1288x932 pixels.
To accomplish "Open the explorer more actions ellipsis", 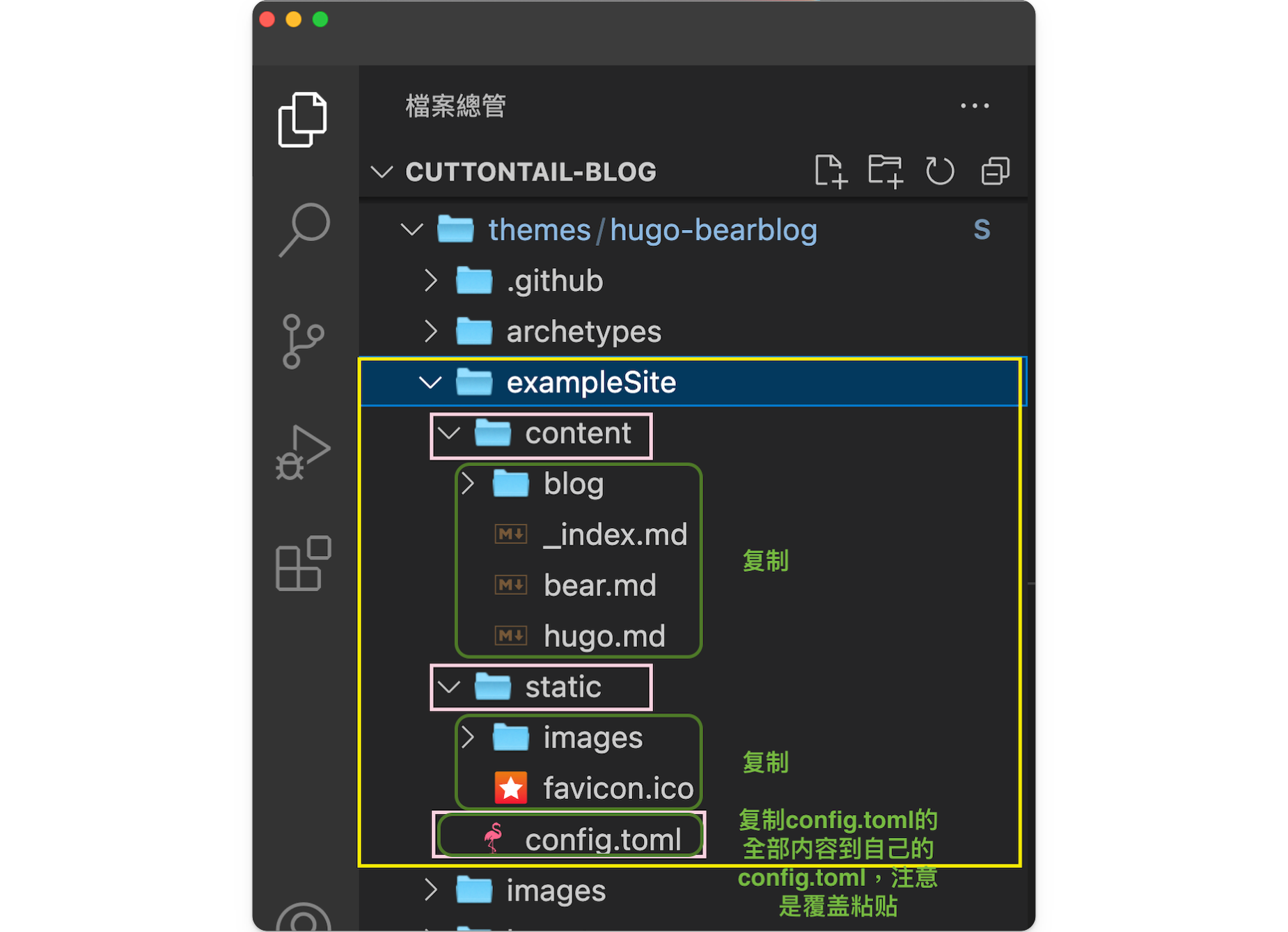I will coord(974,106).
